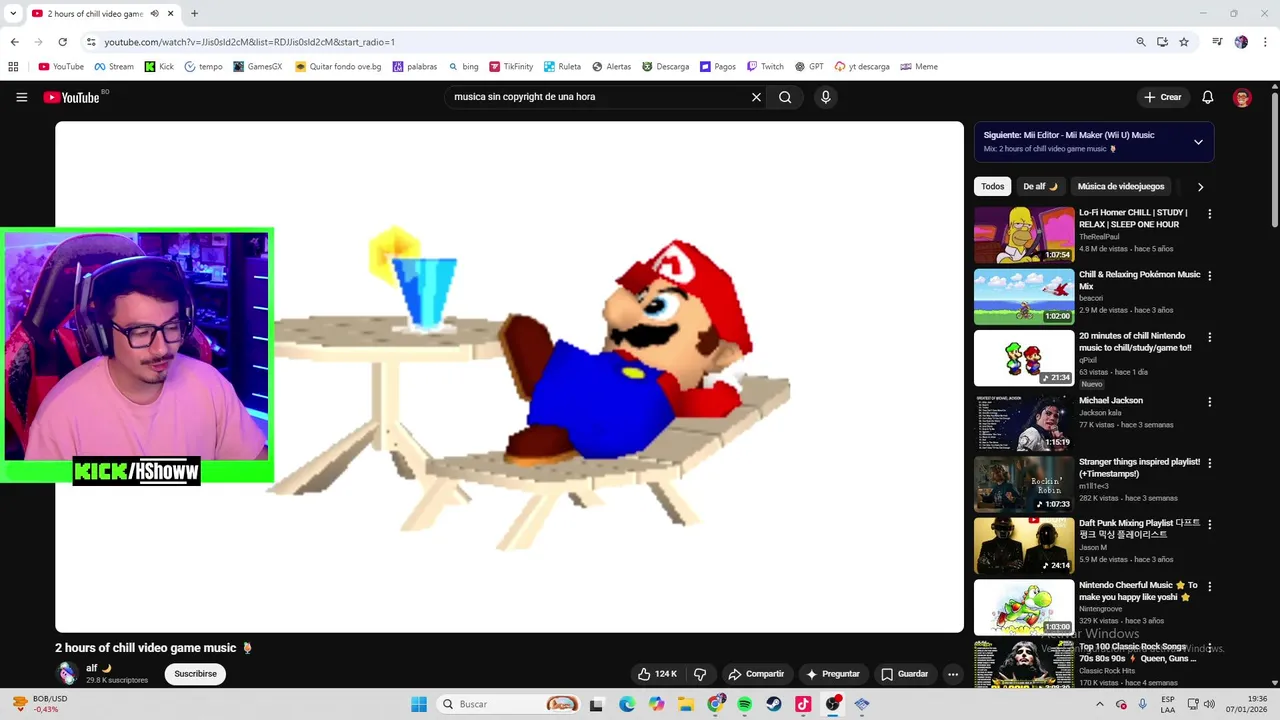Open options for Michael Jackson video
The height and width of the screenshot is (720, 1280).
point(1209,402)
